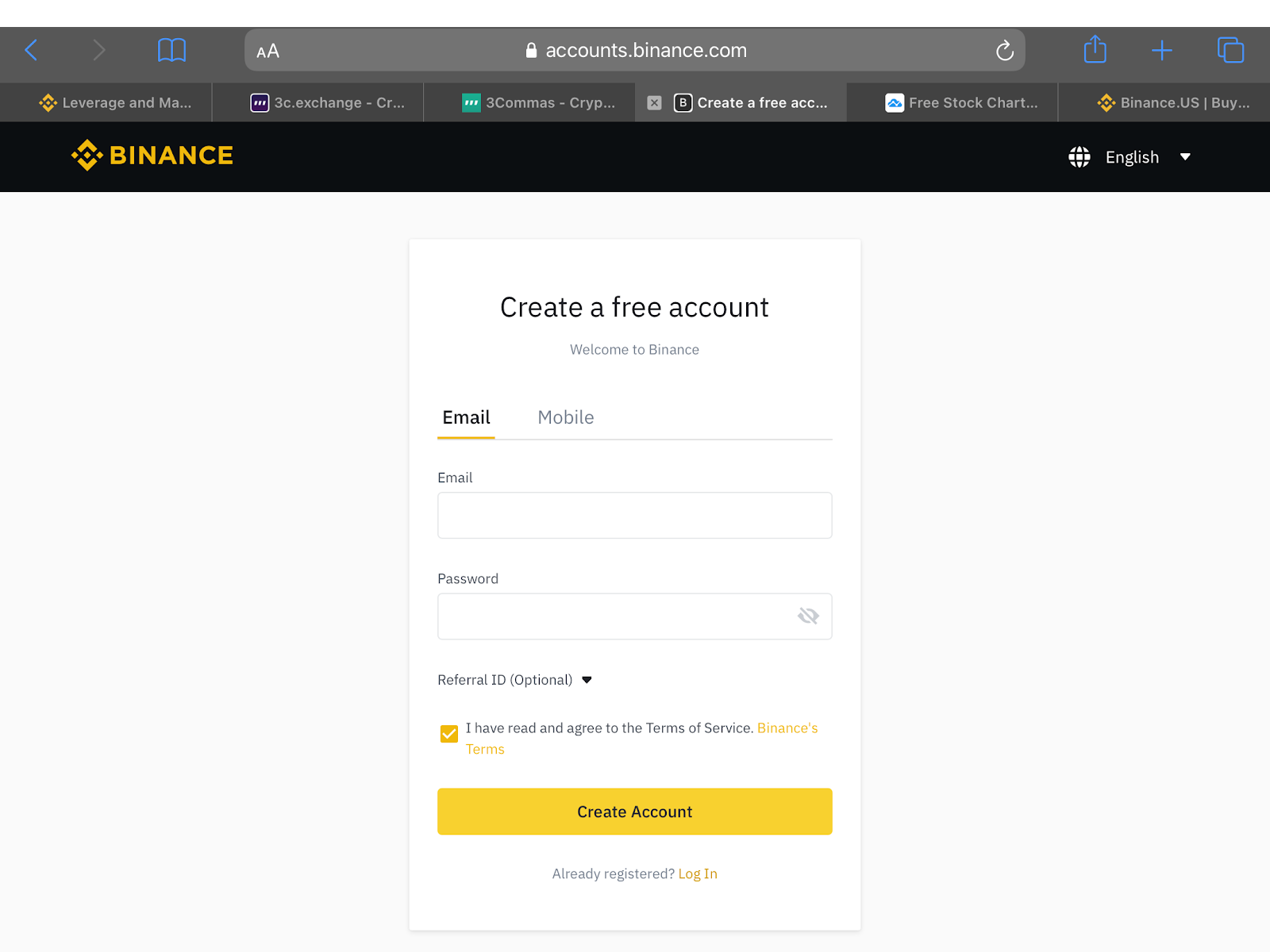Open the Log In link
This screenshot has height=952, width=1270.
tap(698, 873)
